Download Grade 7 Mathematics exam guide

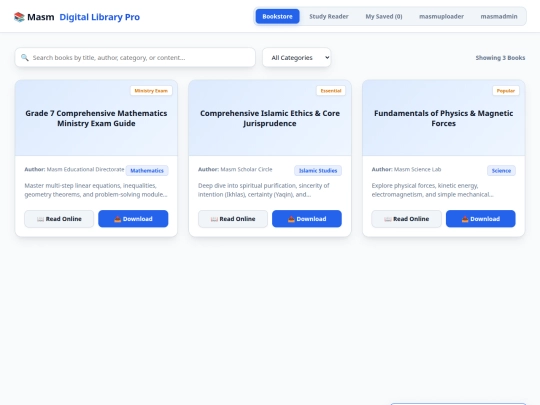pyautogui.click(x=133, y=219)
